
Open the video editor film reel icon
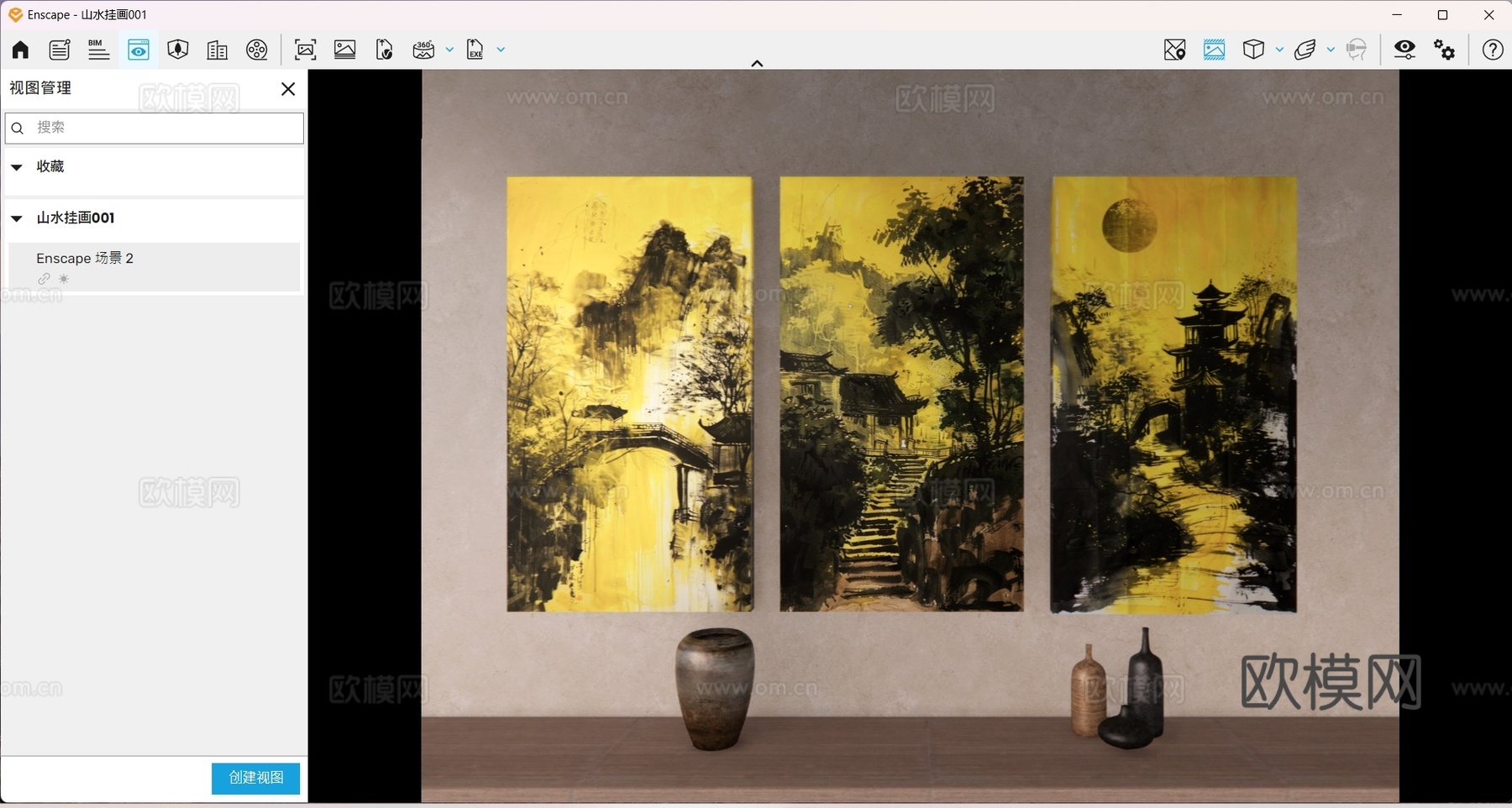pos(257,50)
